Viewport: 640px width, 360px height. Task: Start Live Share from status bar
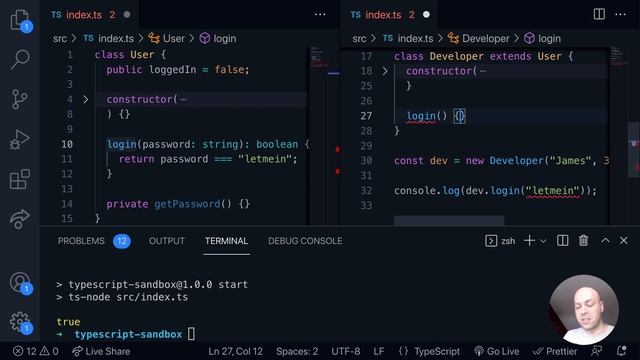(x=101, y=351)
